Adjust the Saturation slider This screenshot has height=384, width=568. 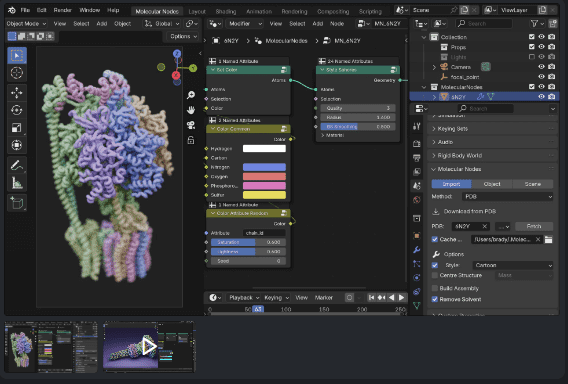[x=248, y=242]
